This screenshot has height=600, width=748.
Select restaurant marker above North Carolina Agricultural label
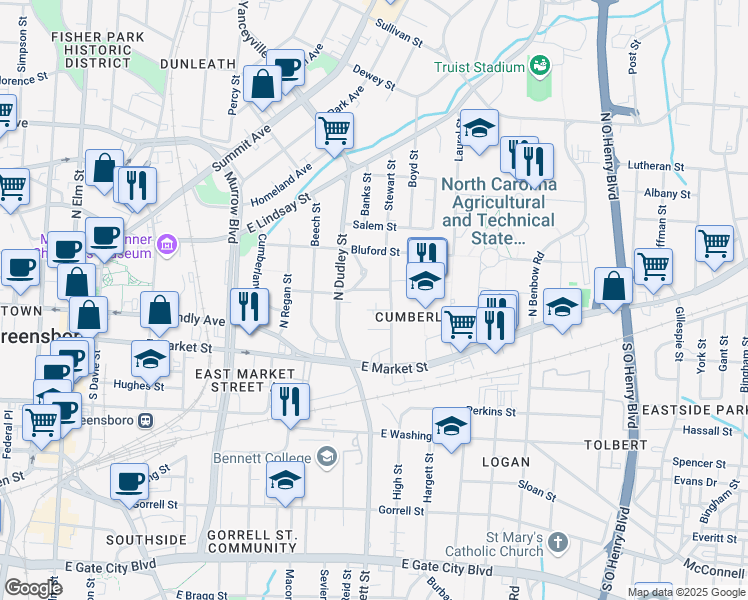click(x=534, y=164)
